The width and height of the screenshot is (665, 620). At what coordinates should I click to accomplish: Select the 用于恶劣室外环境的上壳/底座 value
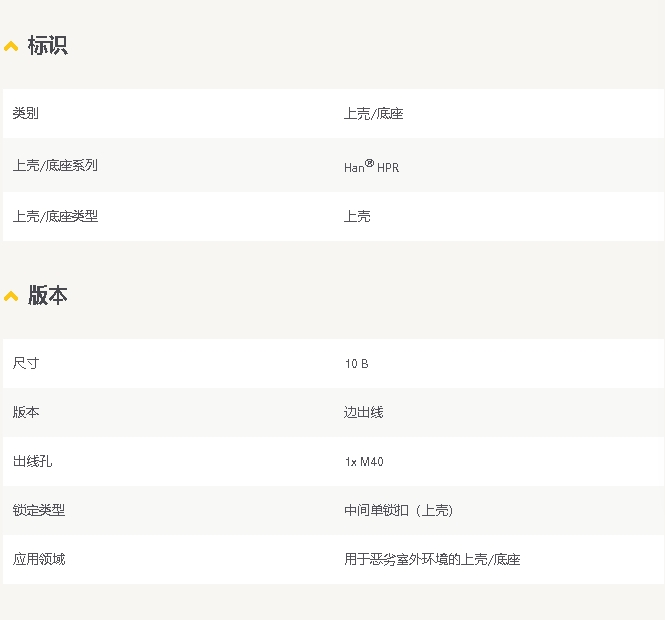click(432, 559)
